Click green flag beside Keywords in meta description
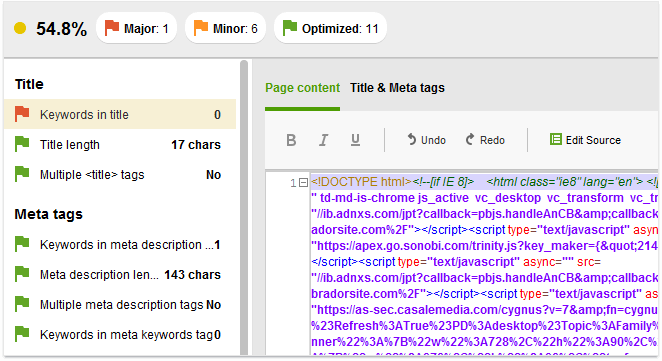The height and width of the screenshot is (361, 662). point(22,244)
